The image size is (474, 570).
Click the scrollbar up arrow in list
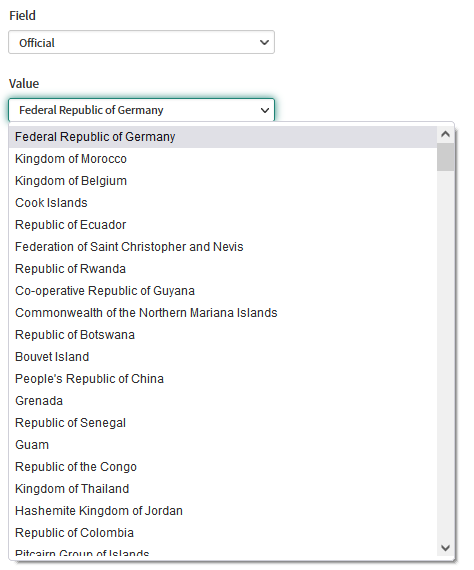pyautogui.click(x=445, y=135)
